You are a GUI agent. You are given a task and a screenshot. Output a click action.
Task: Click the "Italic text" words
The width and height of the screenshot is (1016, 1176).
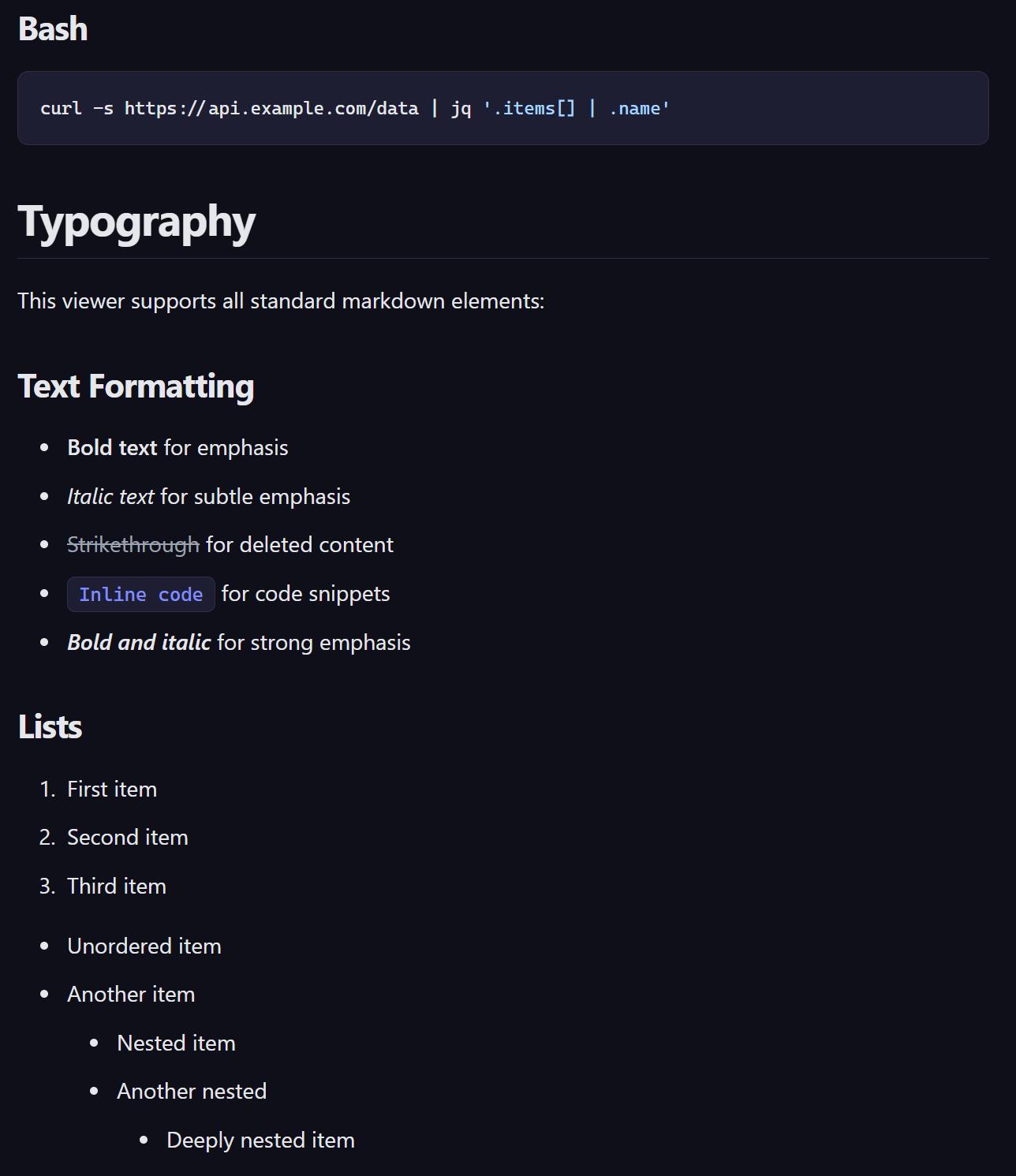click(110, 497)
